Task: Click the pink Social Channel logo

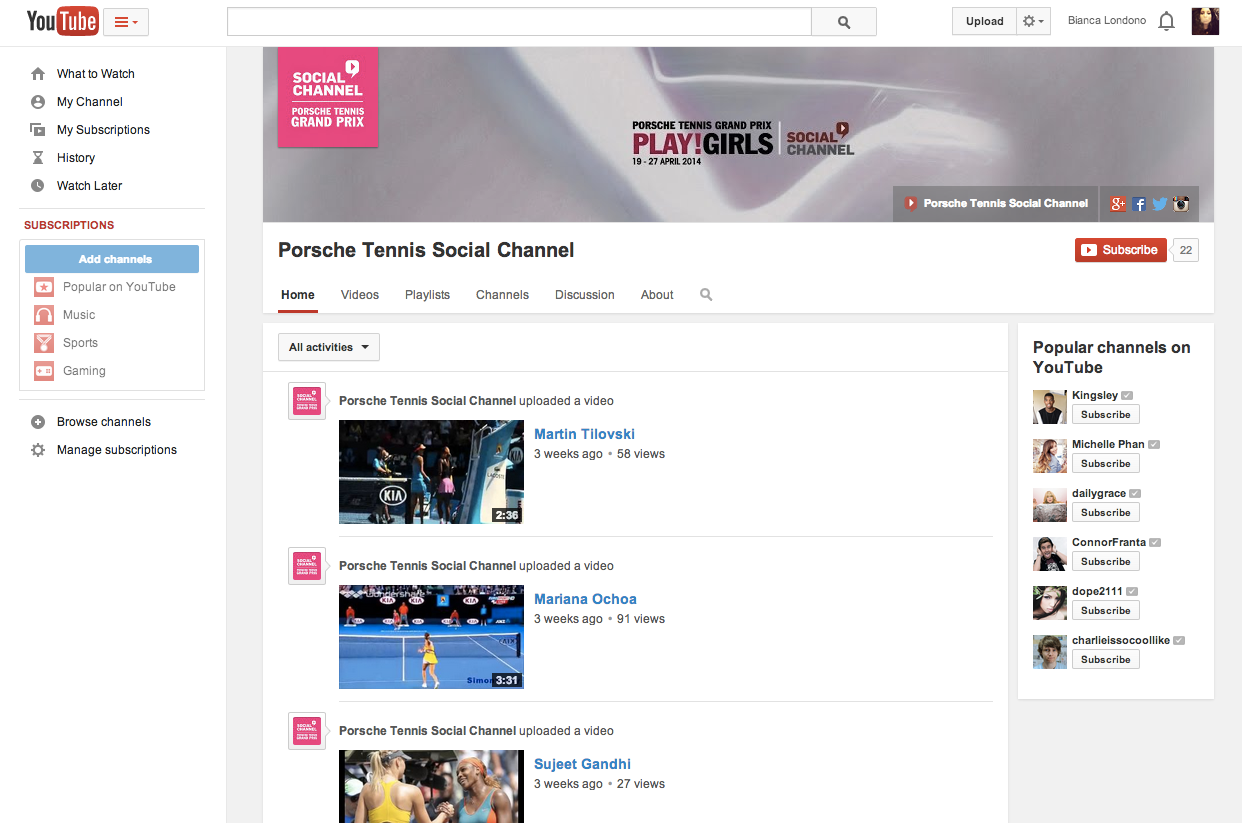Action: coord(327,97)
